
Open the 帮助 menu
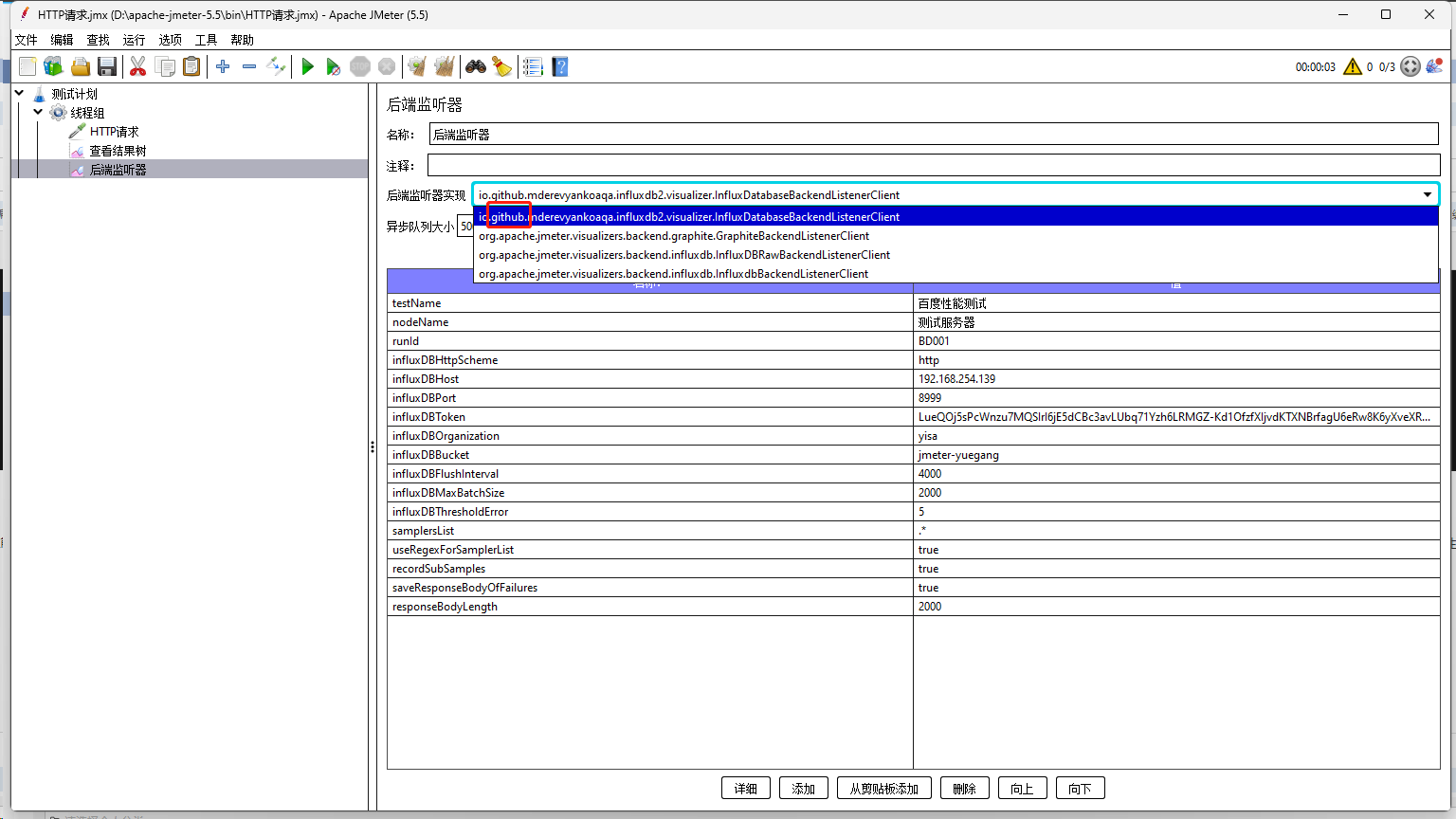pyautogui.click(x=243, y=40)
